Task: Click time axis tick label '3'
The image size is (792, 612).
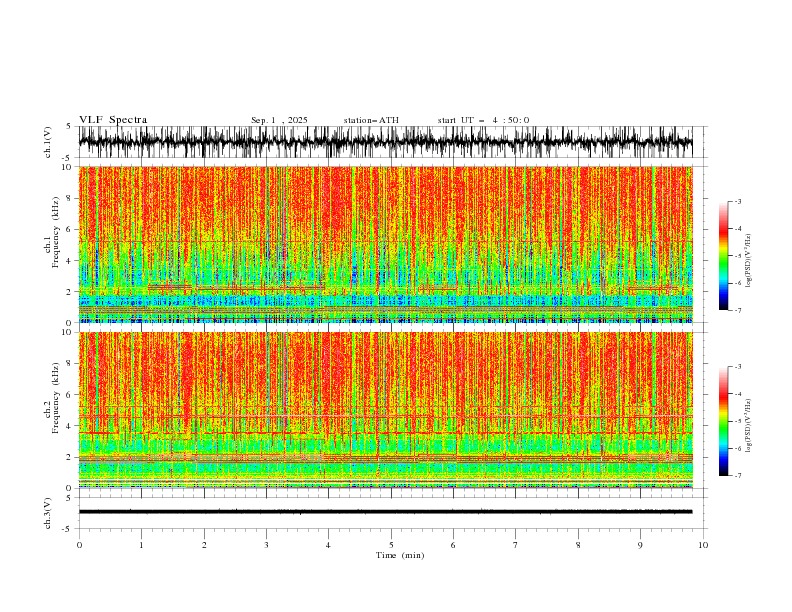Action: (x=266, y=545)
